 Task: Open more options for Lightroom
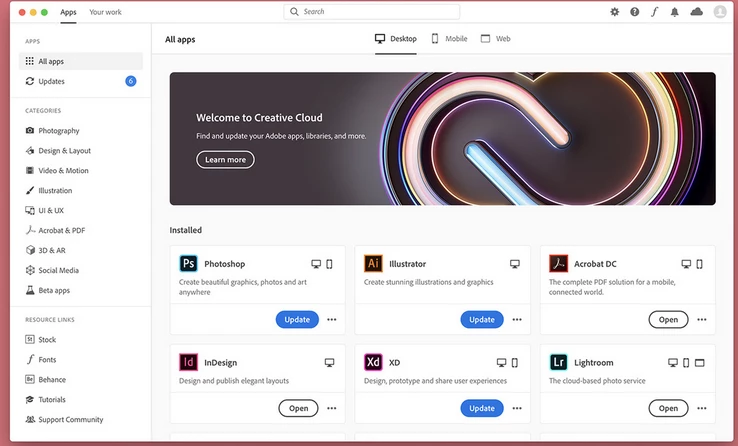click(702, 408)
